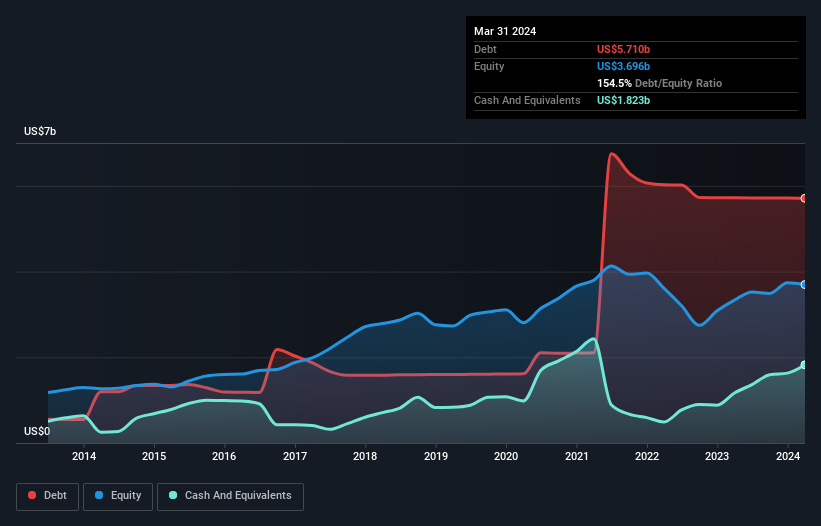821x526 pixels.
Task: Click the US$7b y-axis label
Action: pyautogui.click(x=40, y=131)
